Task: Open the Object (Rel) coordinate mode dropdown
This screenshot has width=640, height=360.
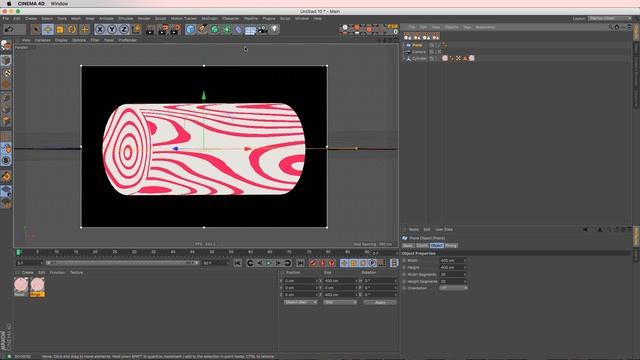Action: pos(300,302)
